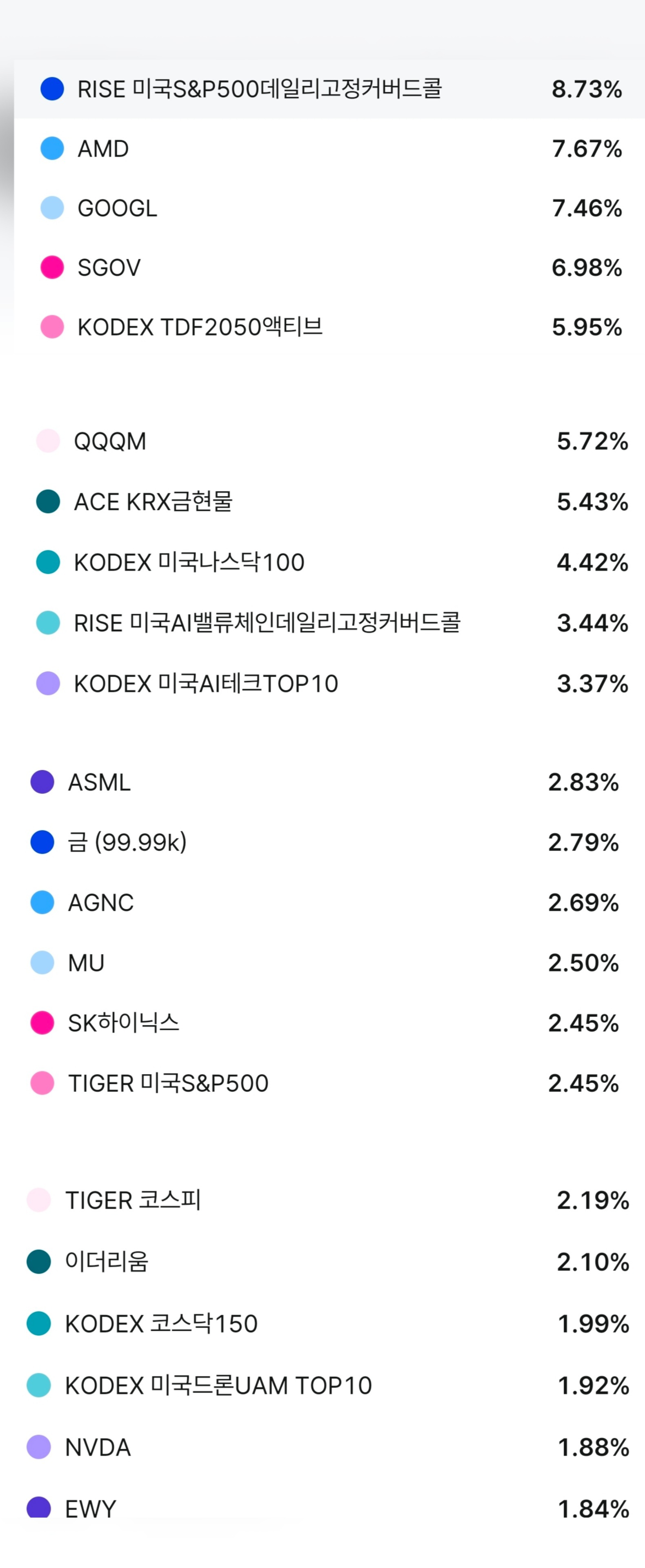Open the ASML holding
Screen dimensions: 645x1568
(x=100, y=782)
